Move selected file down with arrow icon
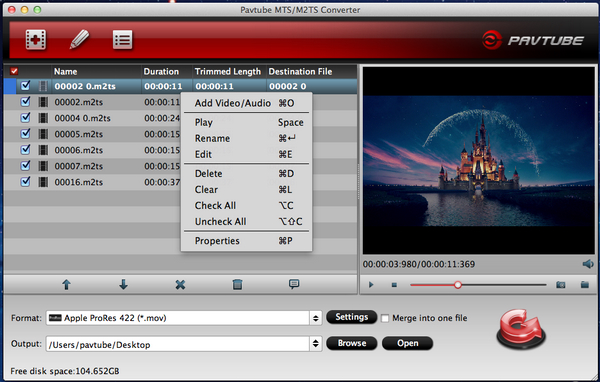 [x=123, y=284]
